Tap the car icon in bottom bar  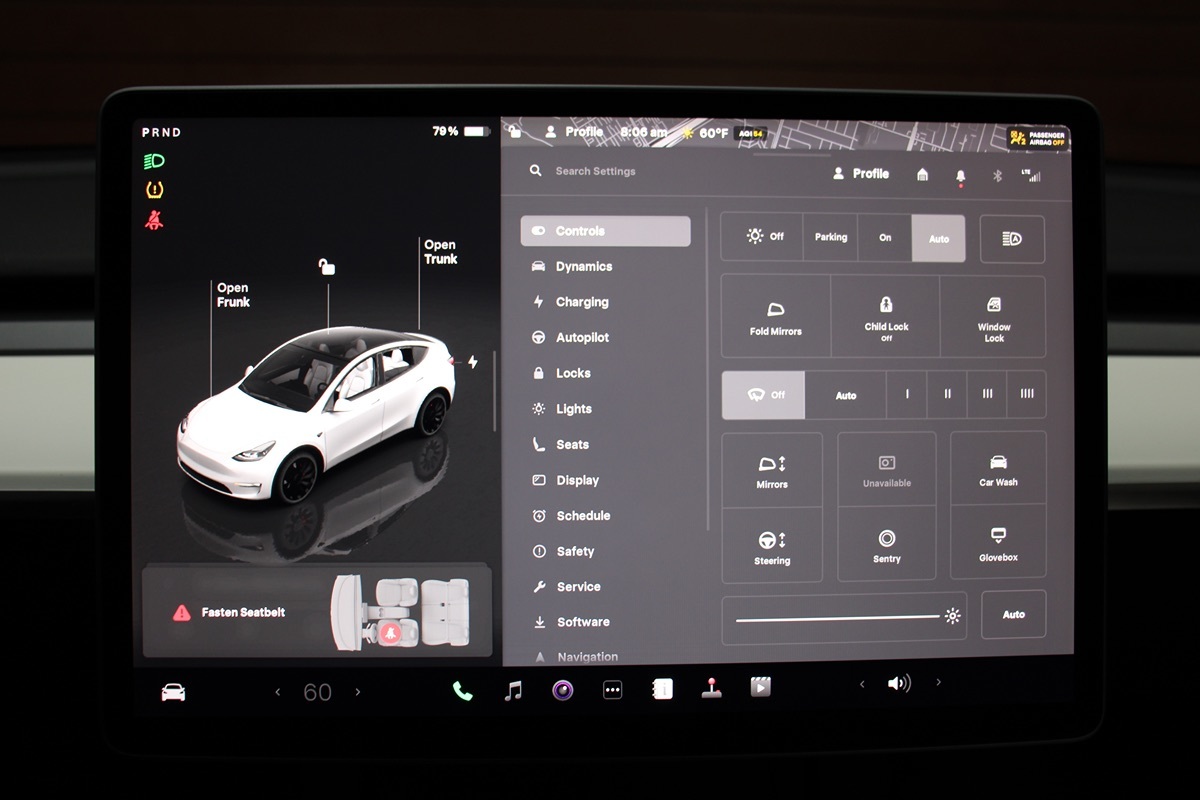click(173, 692)
